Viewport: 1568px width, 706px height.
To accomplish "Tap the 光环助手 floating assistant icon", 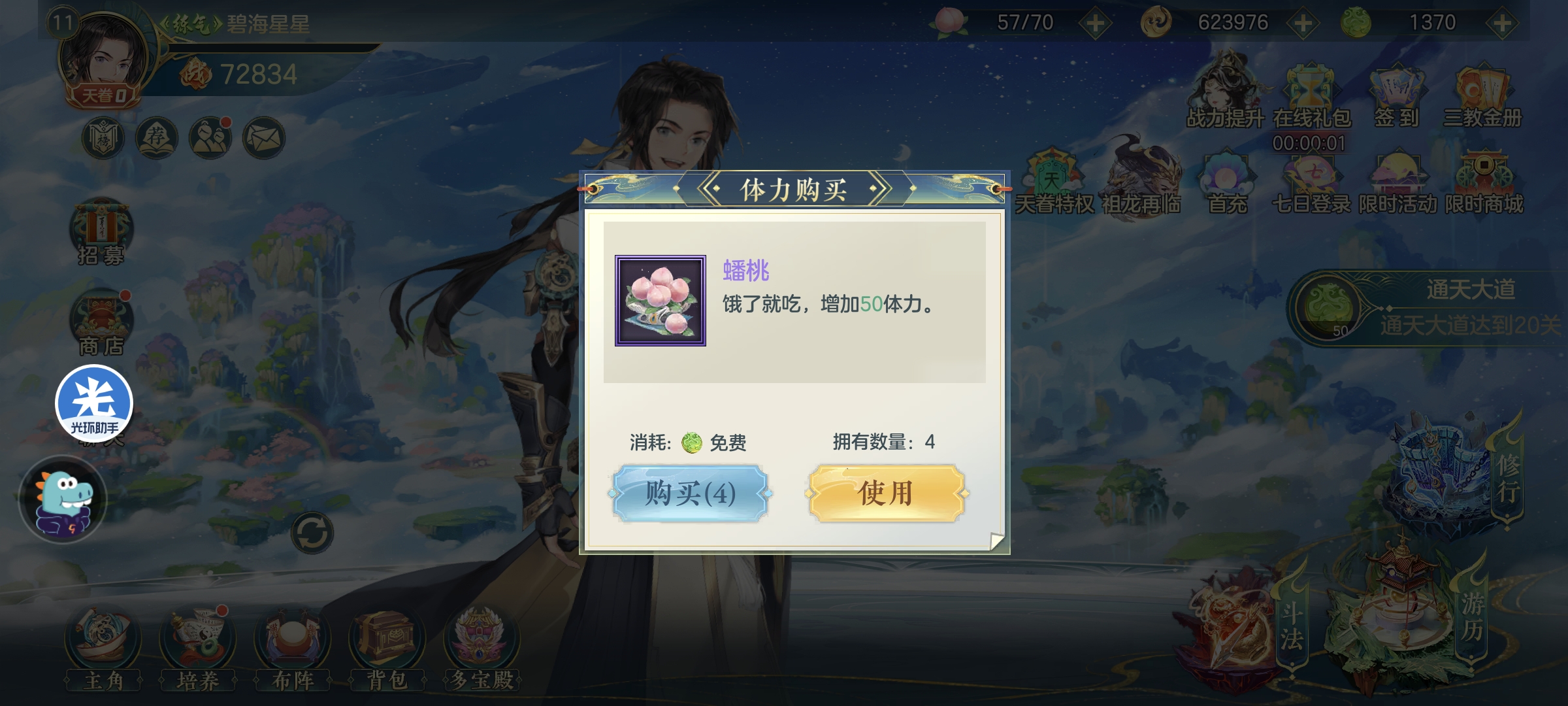I will (94, 402).
